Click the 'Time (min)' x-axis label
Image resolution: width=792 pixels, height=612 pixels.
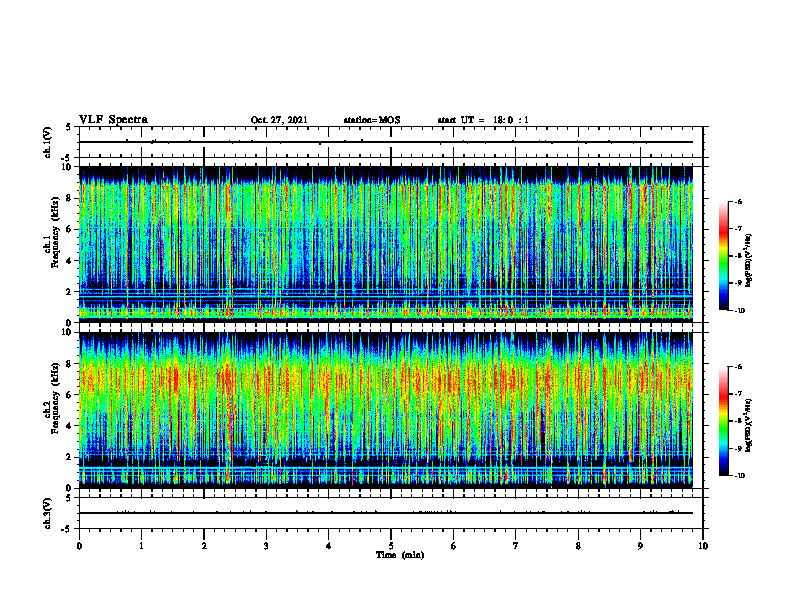[400, 555]
